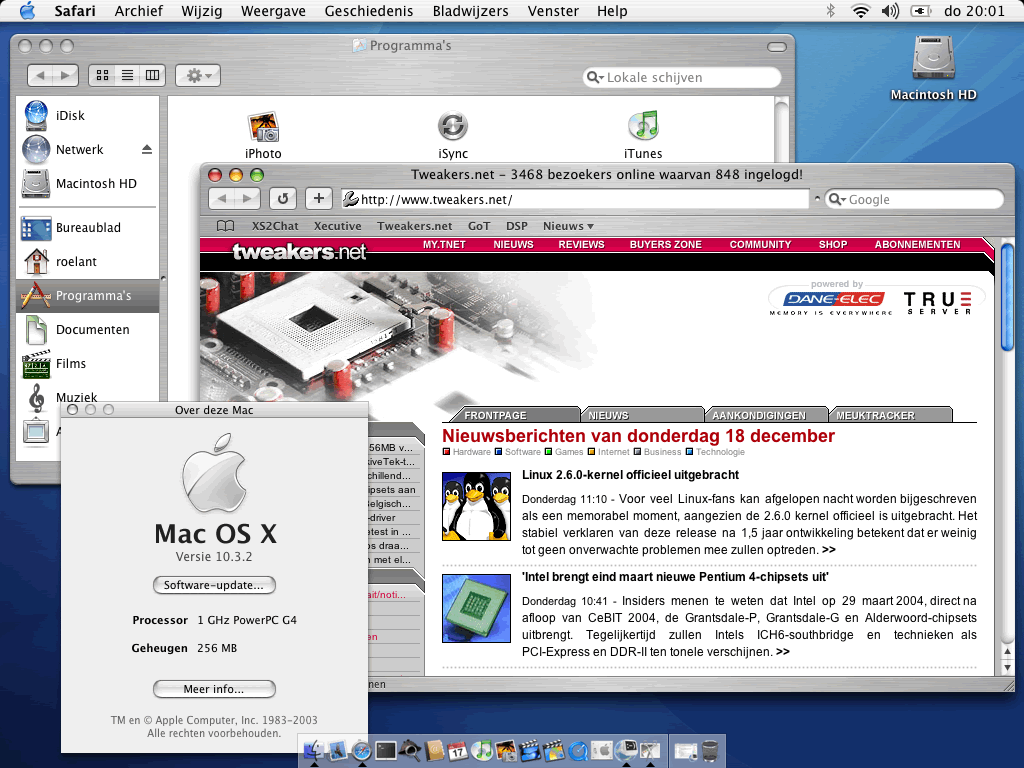Open Linux 2.6.0-kernel officieel uitgebracht headline
This screenshot has width=1024, height=768.
pos(630,475)
